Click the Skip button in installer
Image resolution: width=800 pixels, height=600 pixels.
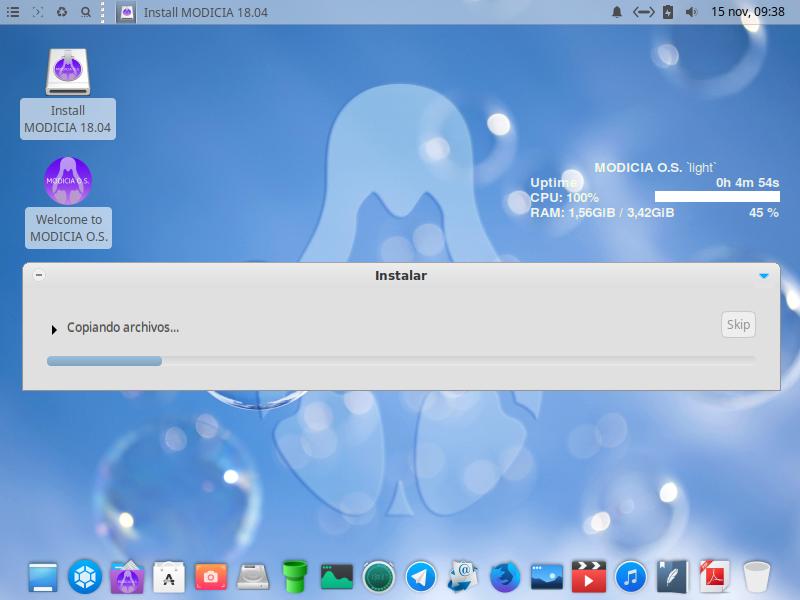(738, 324)
